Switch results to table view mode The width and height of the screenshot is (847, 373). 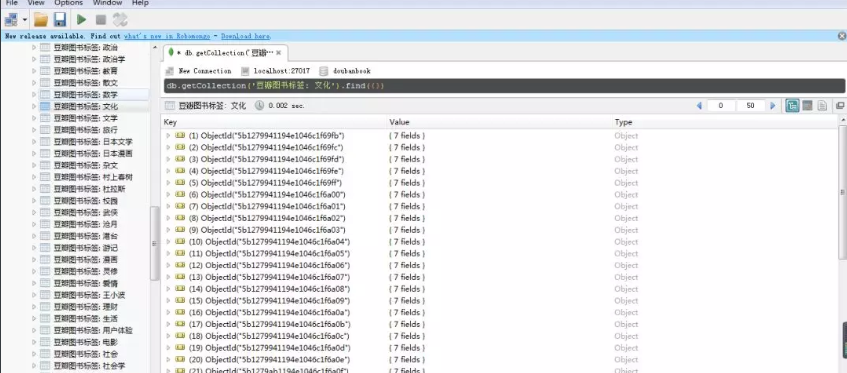[x=808, y=106]
